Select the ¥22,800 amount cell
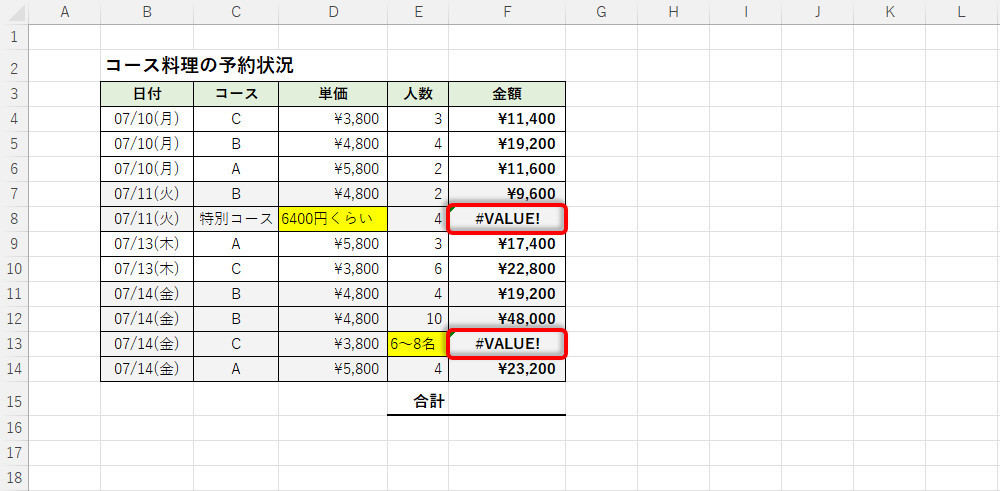This screenshot has height=491, width=1000. [x=507, y=269]
